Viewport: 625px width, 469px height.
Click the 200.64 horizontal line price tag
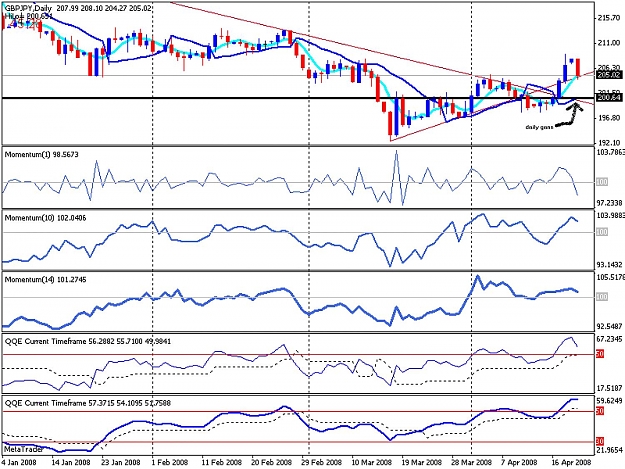click(x=609, y=97)
